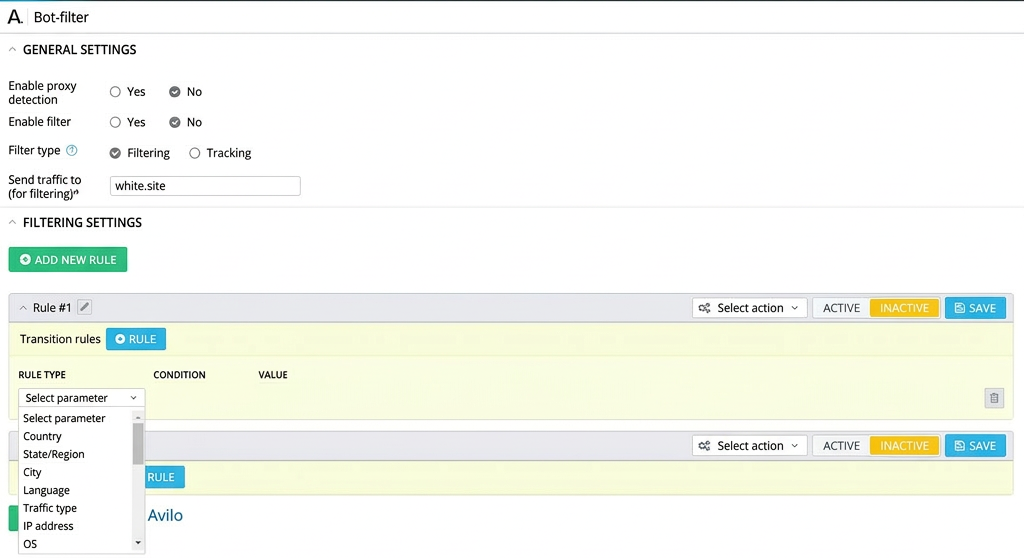1024x558 pixels.
Task: Click SAVE button for second rule
Action: point(975,446)
